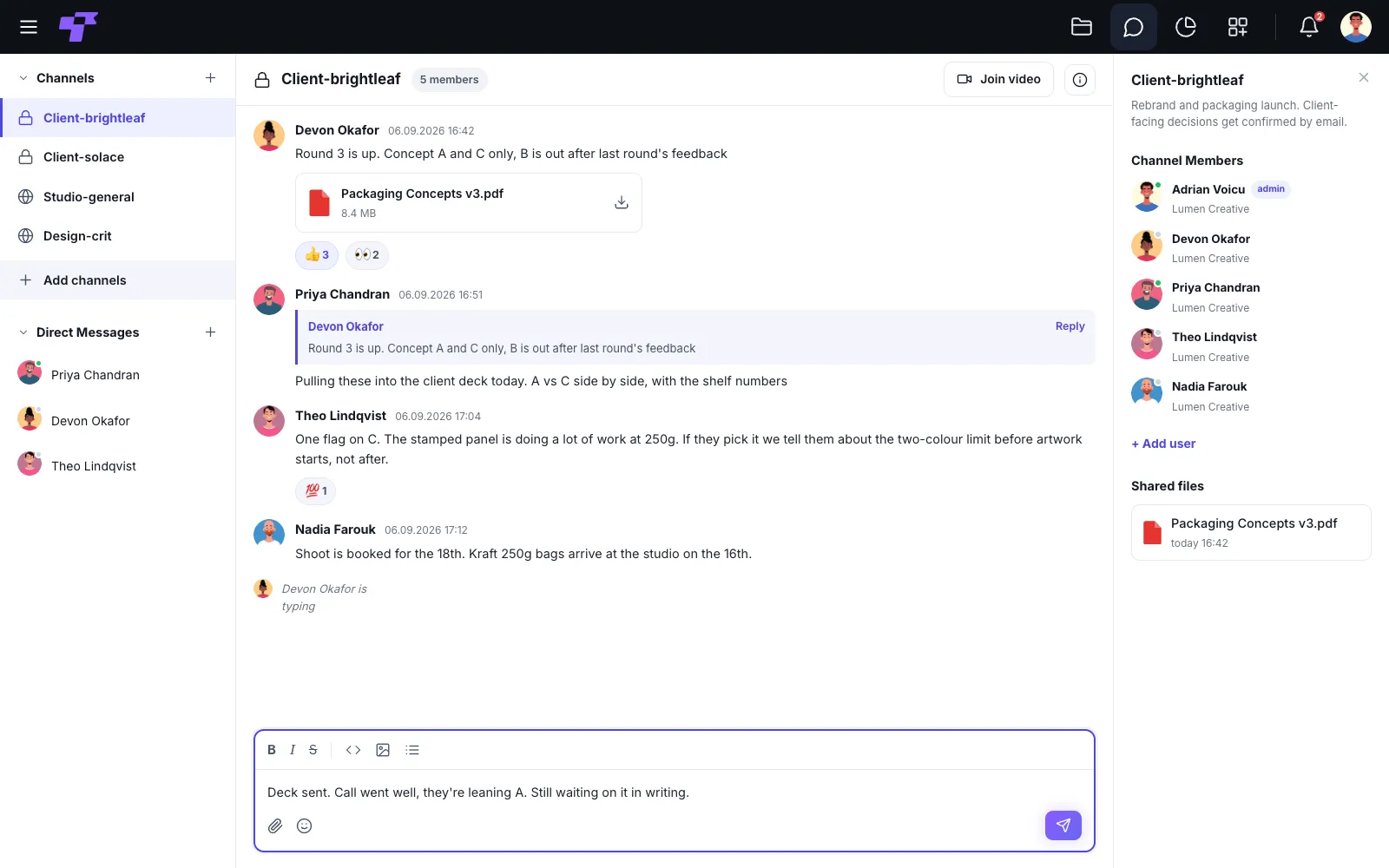Attach a file with paperclip icon

[275, 825]
